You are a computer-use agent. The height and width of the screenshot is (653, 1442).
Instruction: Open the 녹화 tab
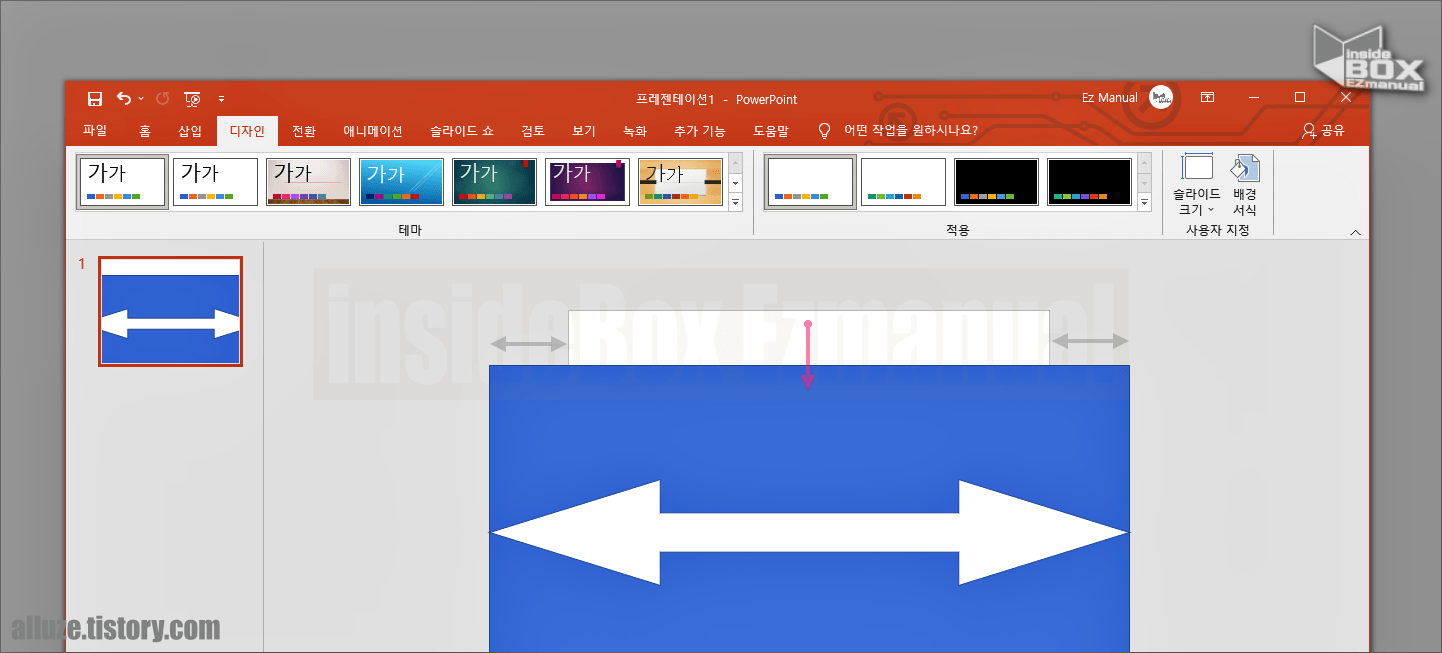635,130
